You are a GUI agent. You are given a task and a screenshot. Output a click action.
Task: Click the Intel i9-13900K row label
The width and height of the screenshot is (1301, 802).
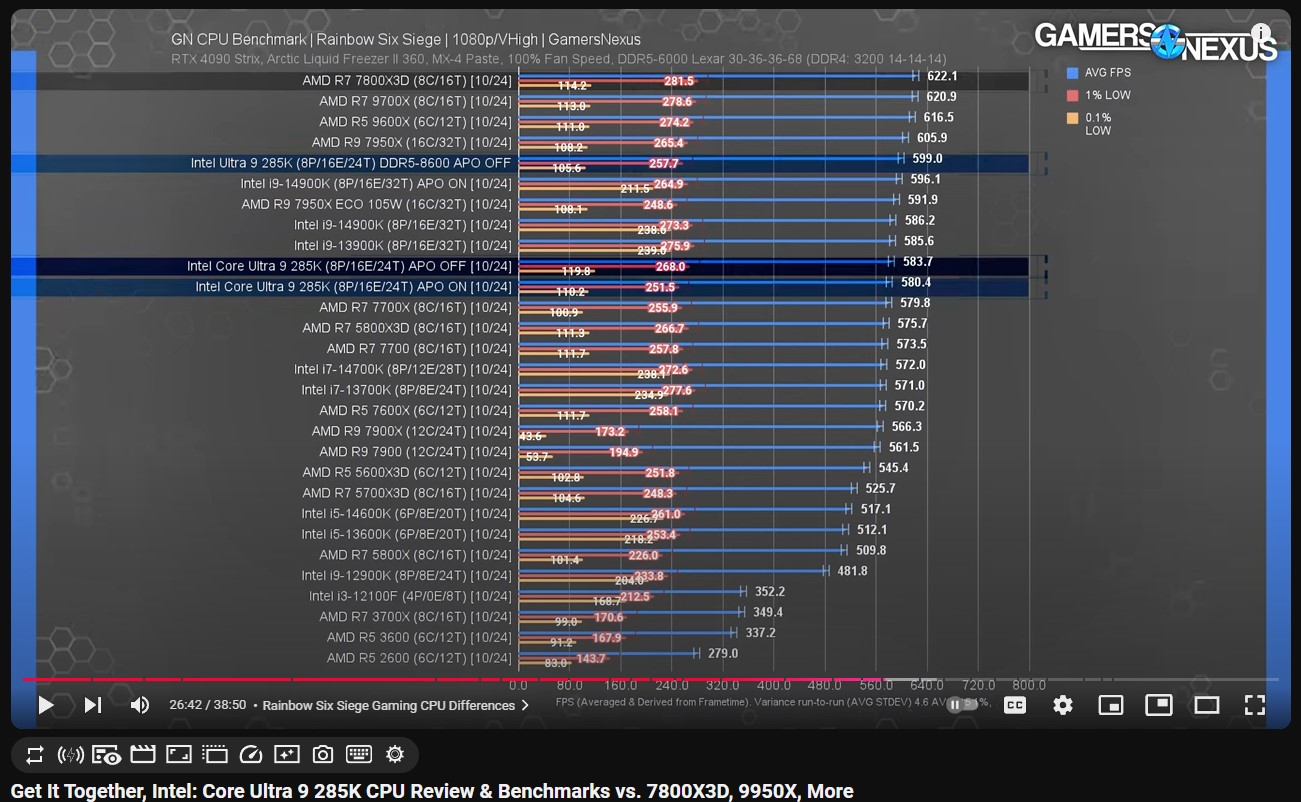tap(403, 245)
